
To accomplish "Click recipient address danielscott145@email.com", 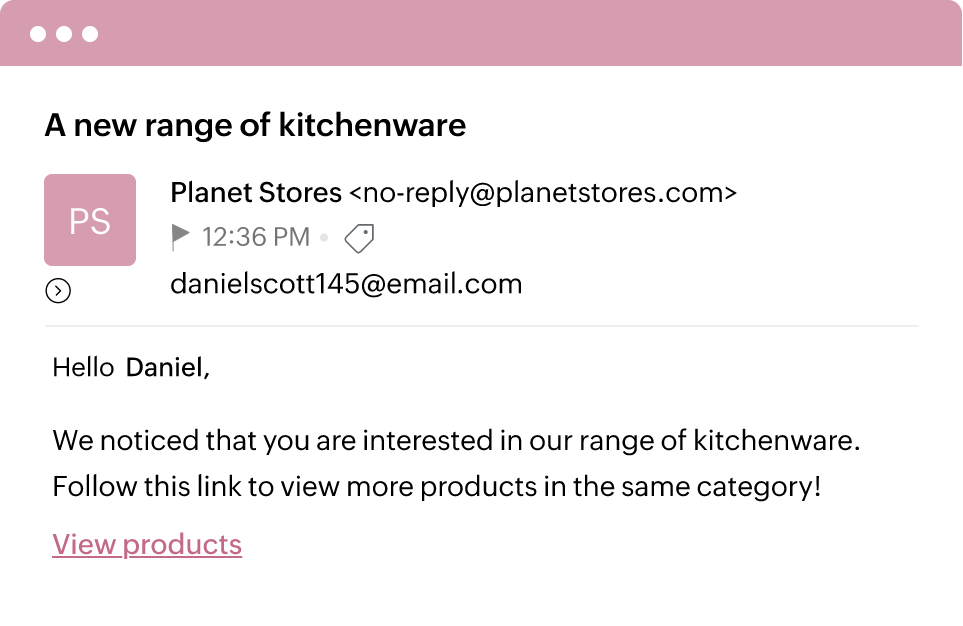I will pos(346,284).
